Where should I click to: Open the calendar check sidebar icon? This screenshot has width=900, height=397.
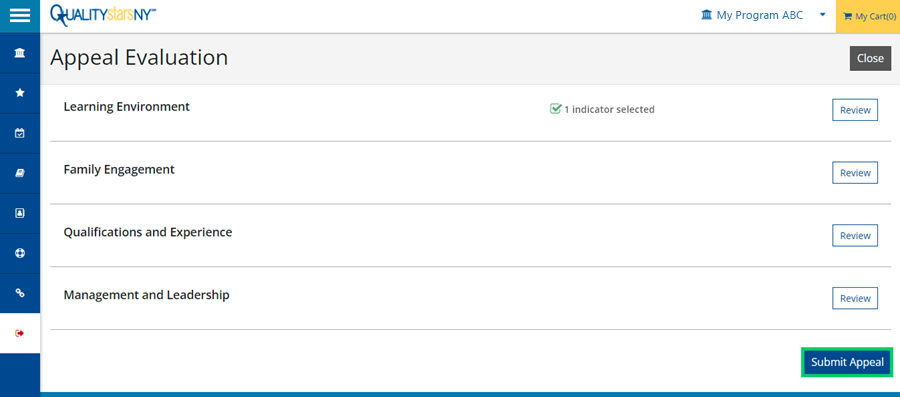pyautogui.click(x=20, y=133)
